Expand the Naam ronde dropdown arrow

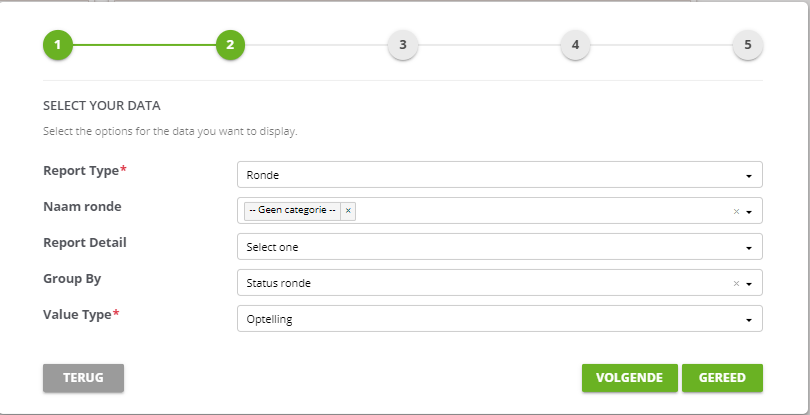749,212
